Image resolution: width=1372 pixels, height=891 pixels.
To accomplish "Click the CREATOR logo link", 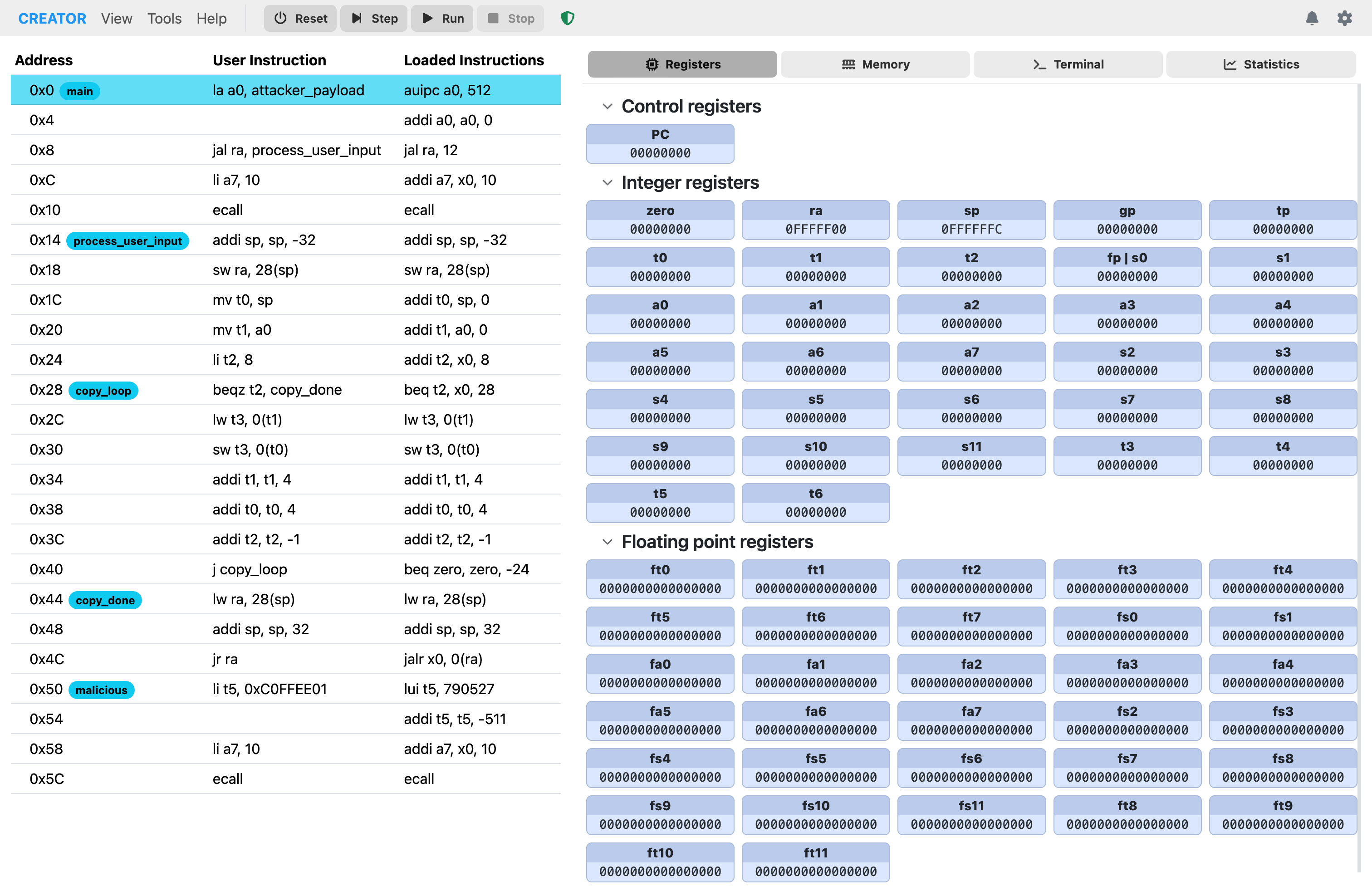I will pos(52,18).
